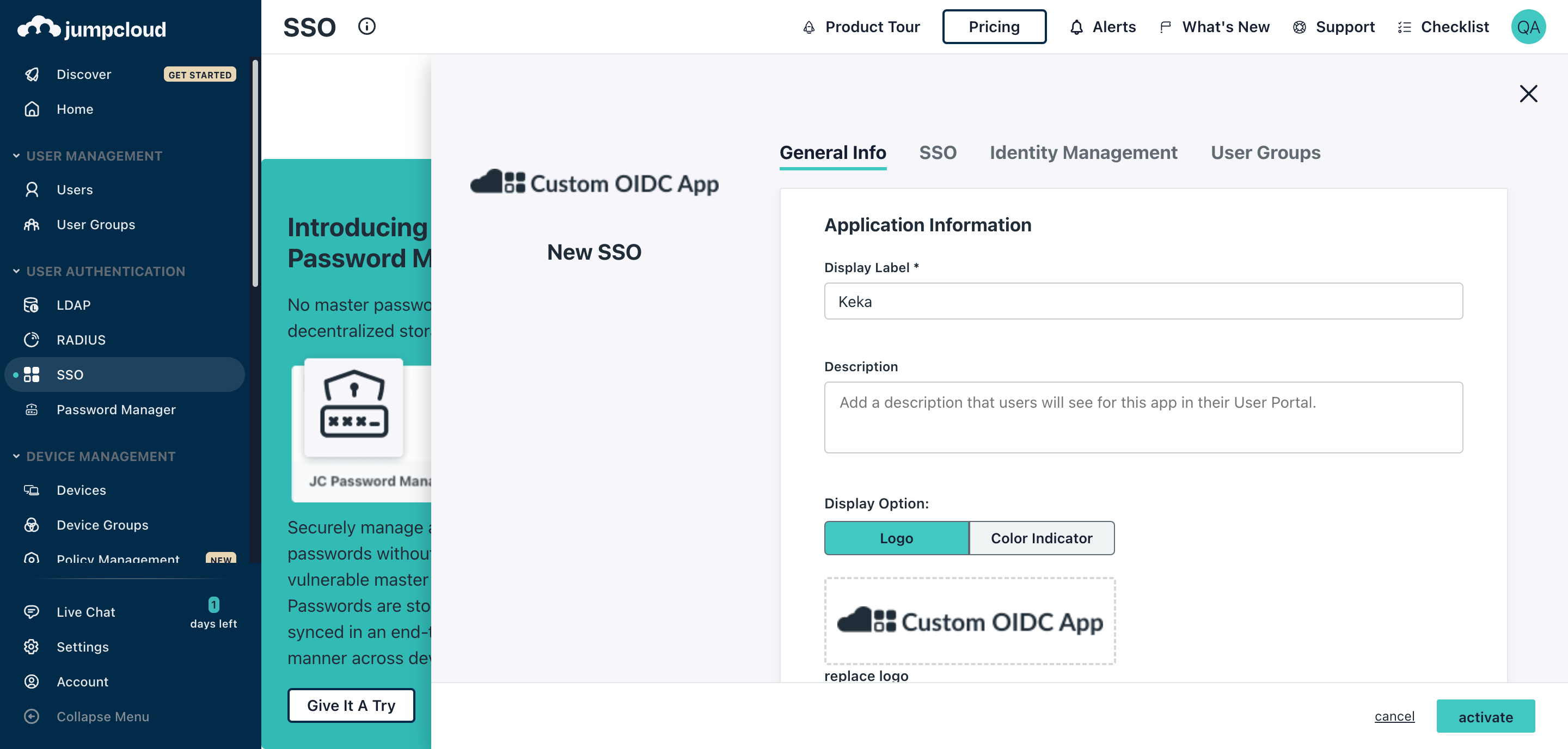Screen dimensions: 1568x749
Task: Open the User Groups tab
Action: pyautogui.click(x=1265, y=153)
